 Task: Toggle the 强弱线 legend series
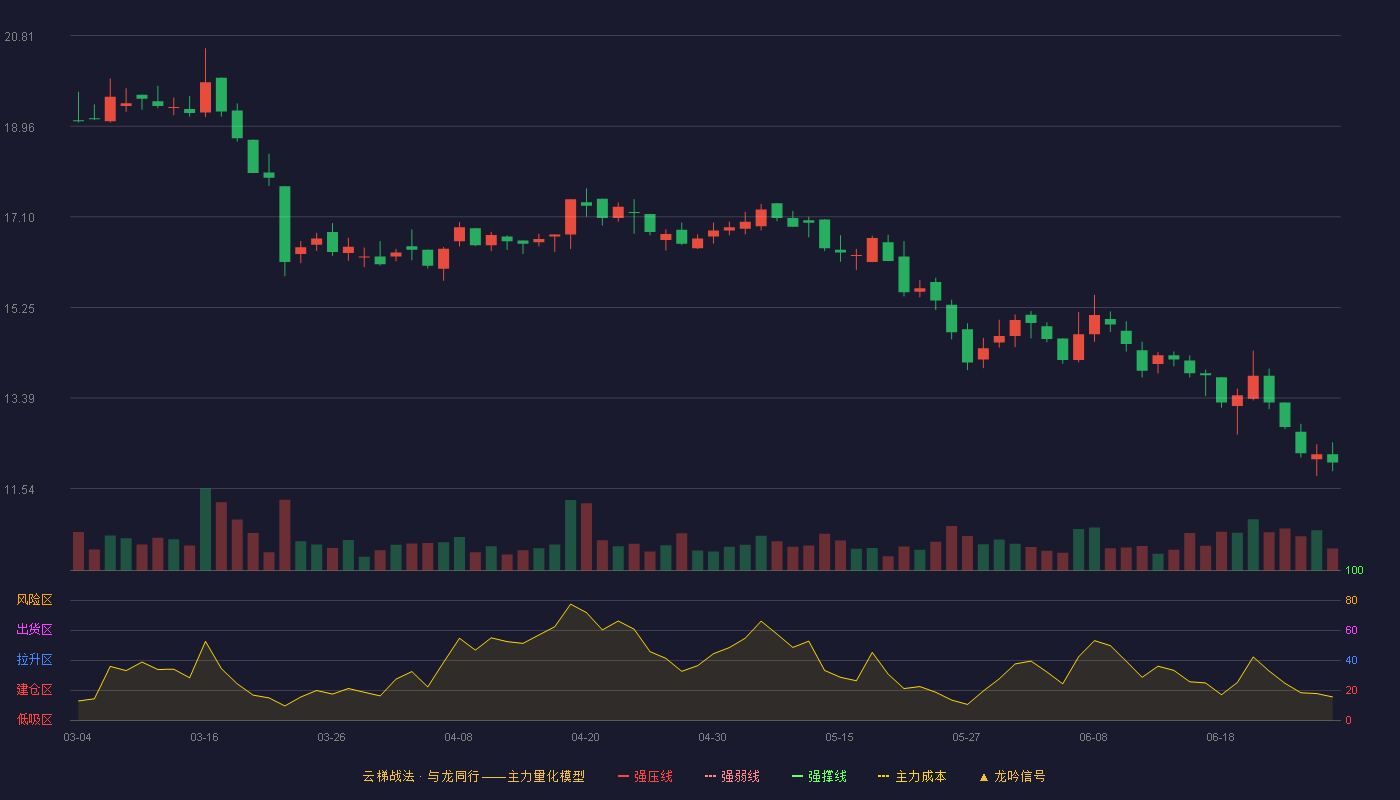tap(732, 776)
